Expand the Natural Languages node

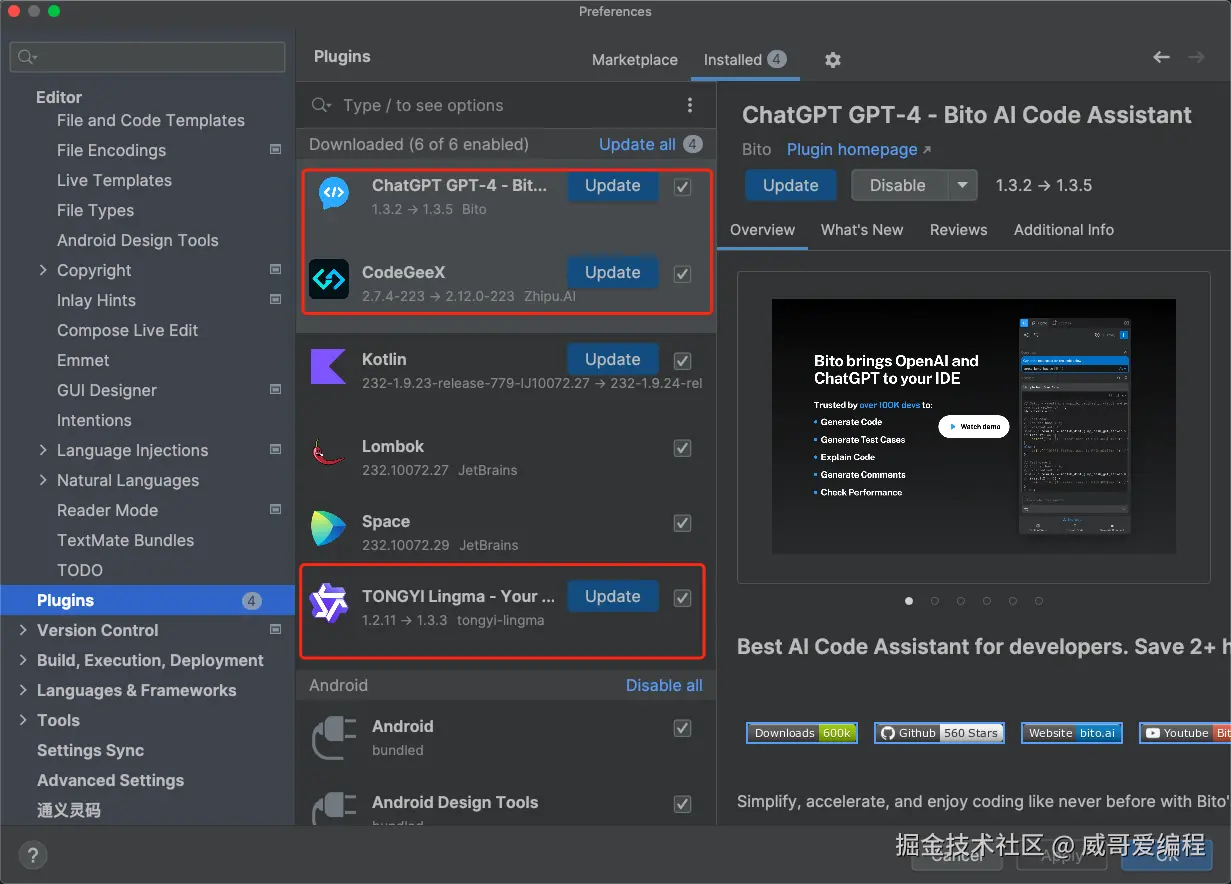(x=43, y=480)
